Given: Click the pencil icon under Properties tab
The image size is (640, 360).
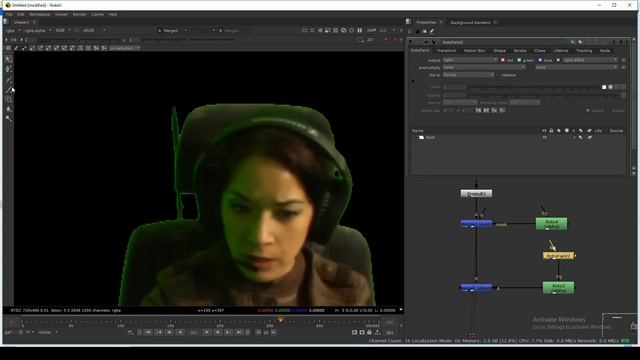Looking at the screenshot, I should 432,31.
